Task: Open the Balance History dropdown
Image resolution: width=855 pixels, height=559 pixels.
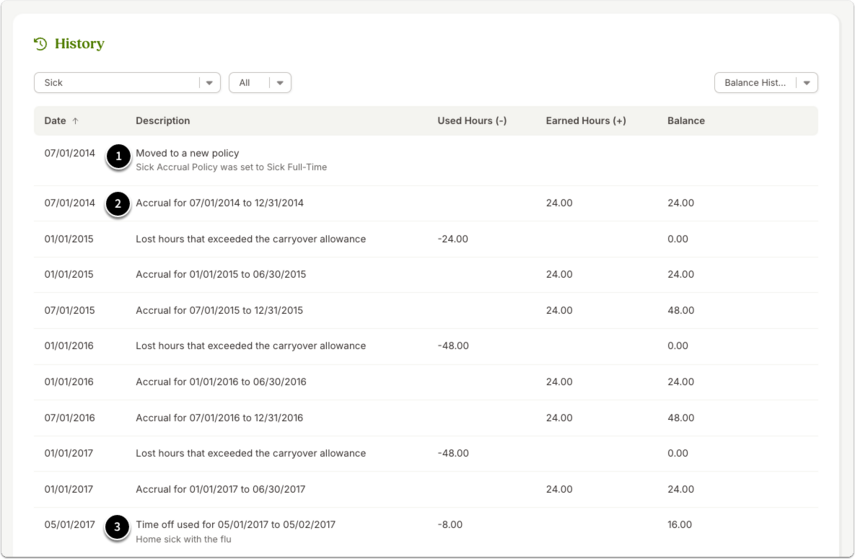Action: tap(766, 83)
